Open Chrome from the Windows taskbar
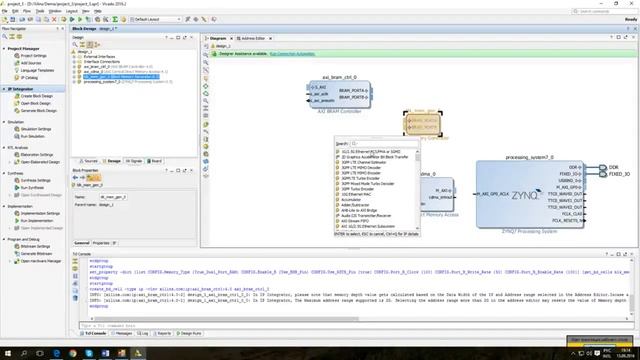640x360 pixels. pyautogui.click(x=73, y=353)
